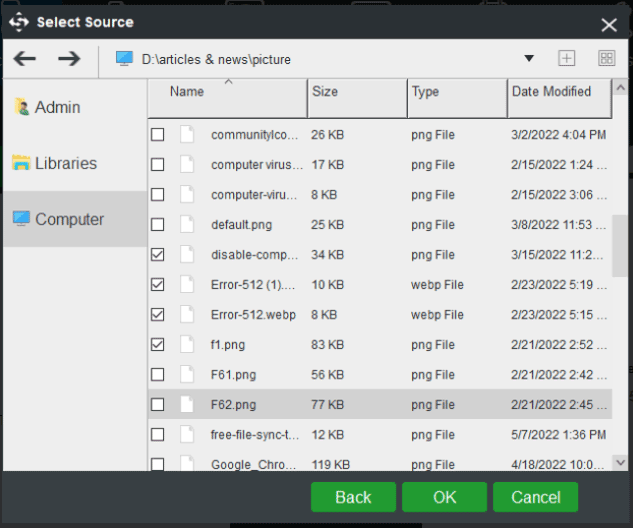
Task: Check the communityIco file checkbox
Action: (x=157, y=134)
